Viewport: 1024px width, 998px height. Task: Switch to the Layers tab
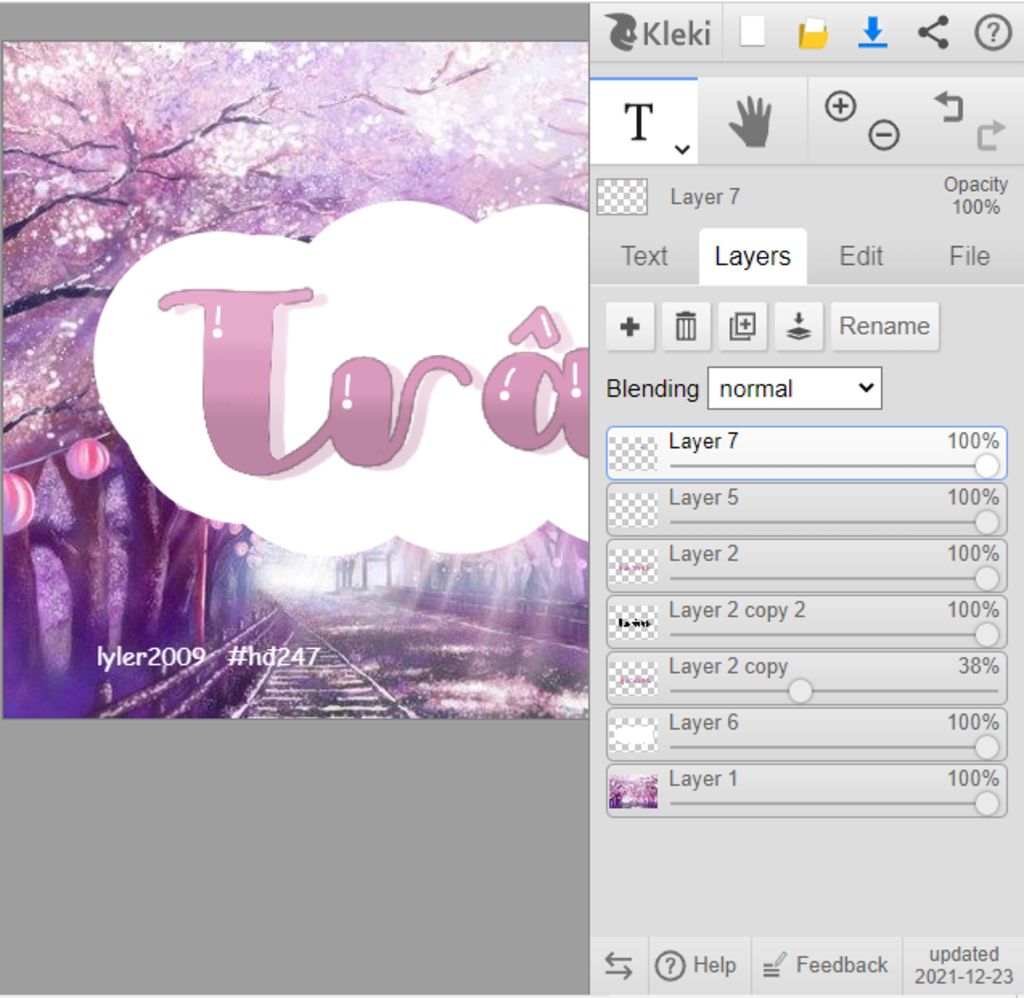click(752, 256)
